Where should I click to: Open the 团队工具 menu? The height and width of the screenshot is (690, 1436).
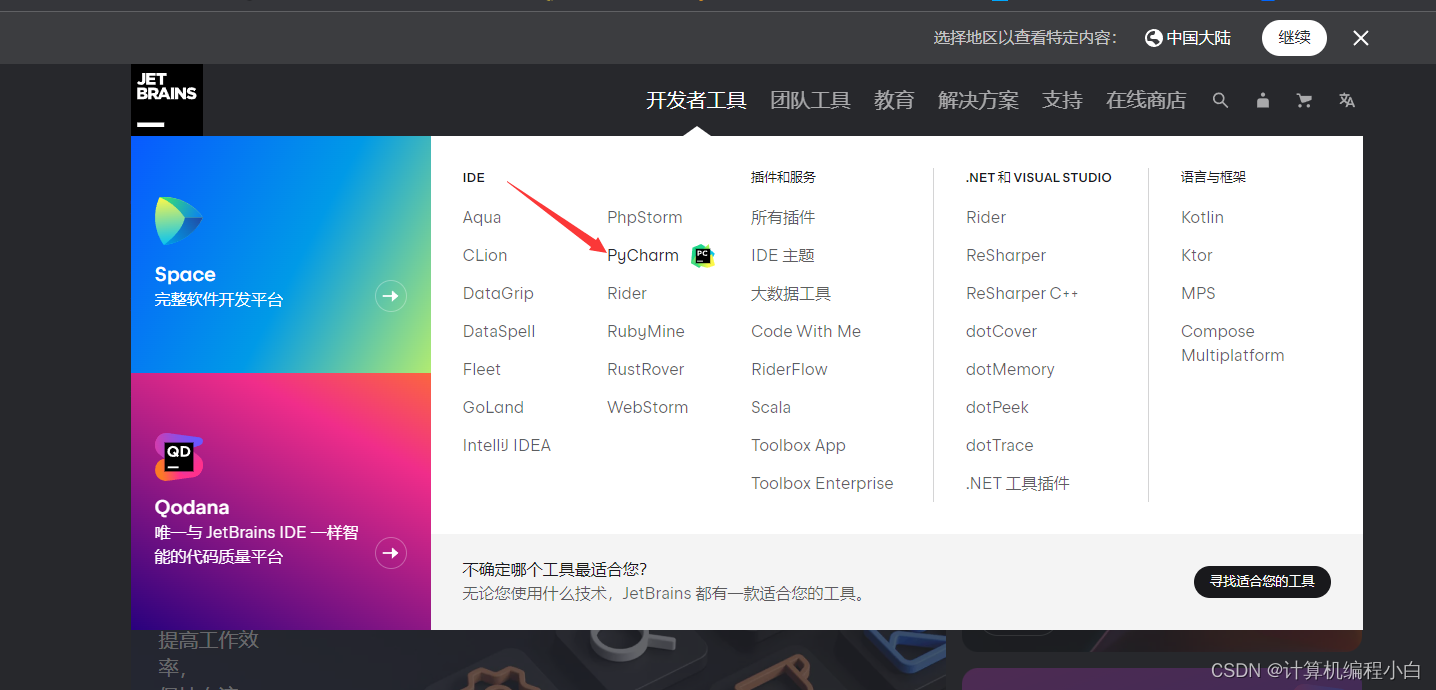pyautogui.click(x=810, y=100)
